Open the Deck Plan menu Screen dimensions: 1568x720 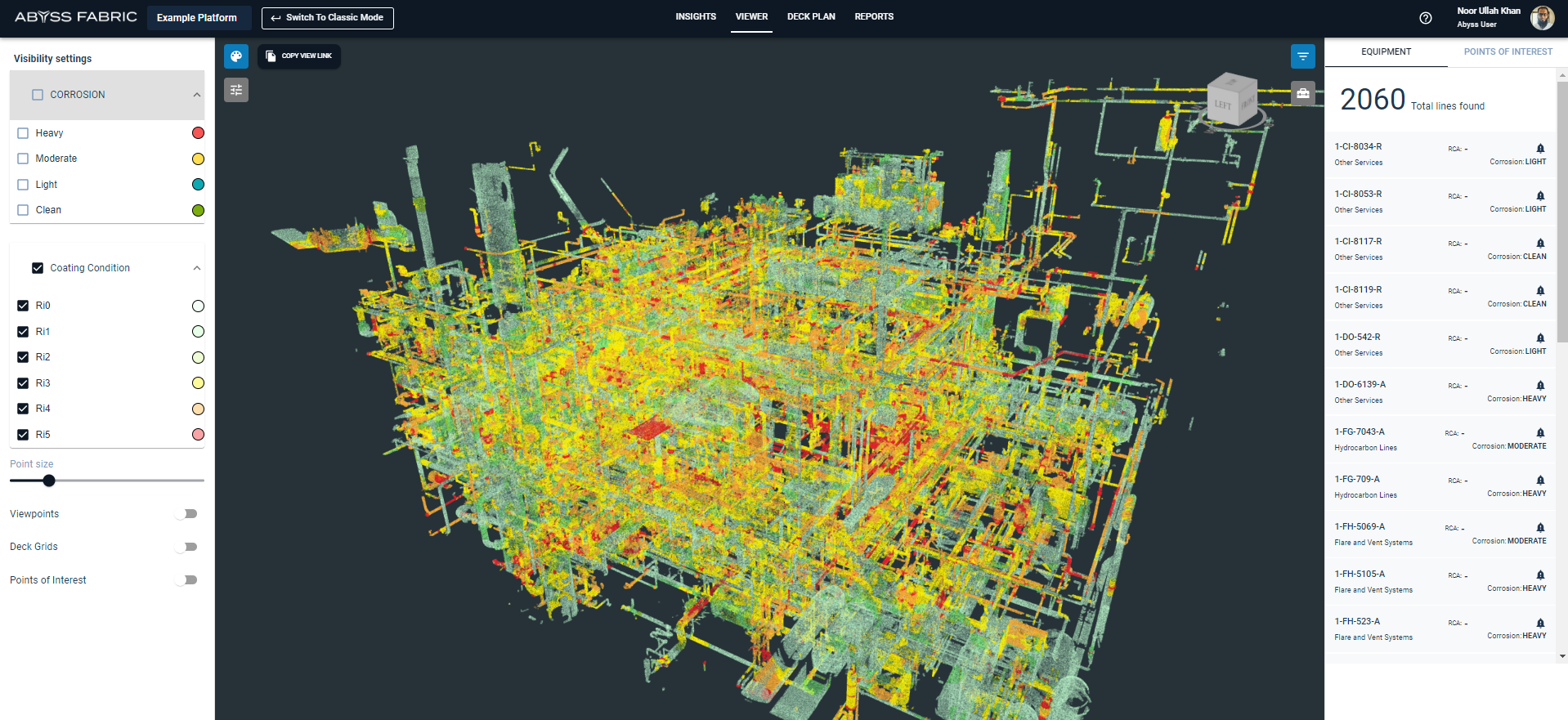tap(810, 16)
